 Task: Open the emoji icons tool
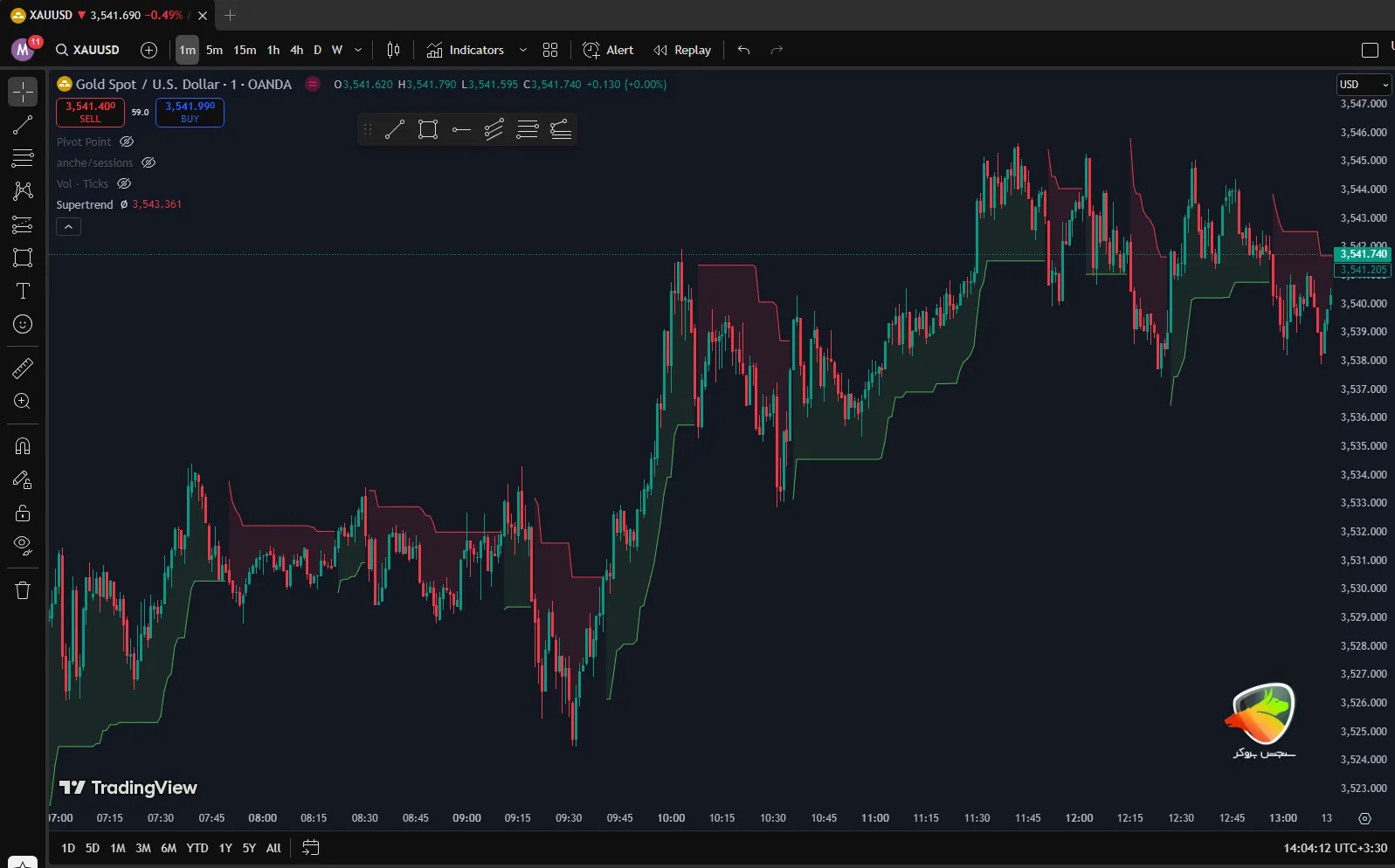coord(23,324)
